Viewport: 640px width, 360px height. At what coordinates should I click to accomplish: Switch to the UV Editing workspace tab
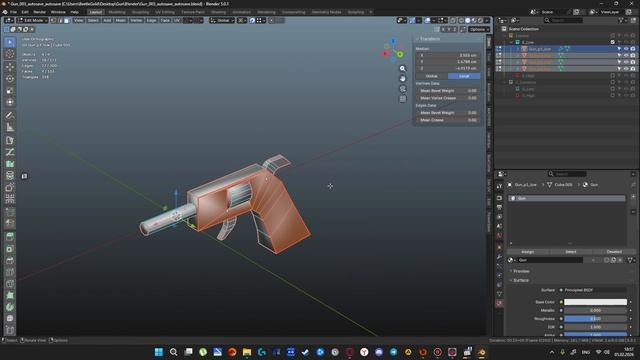click(164, 12)
